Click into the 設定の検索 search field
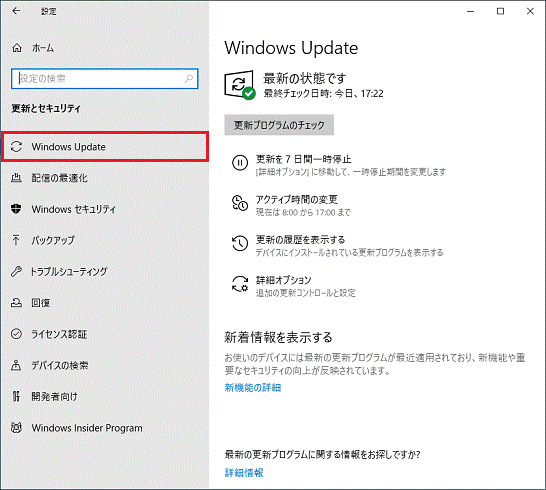 coord(104,78)
